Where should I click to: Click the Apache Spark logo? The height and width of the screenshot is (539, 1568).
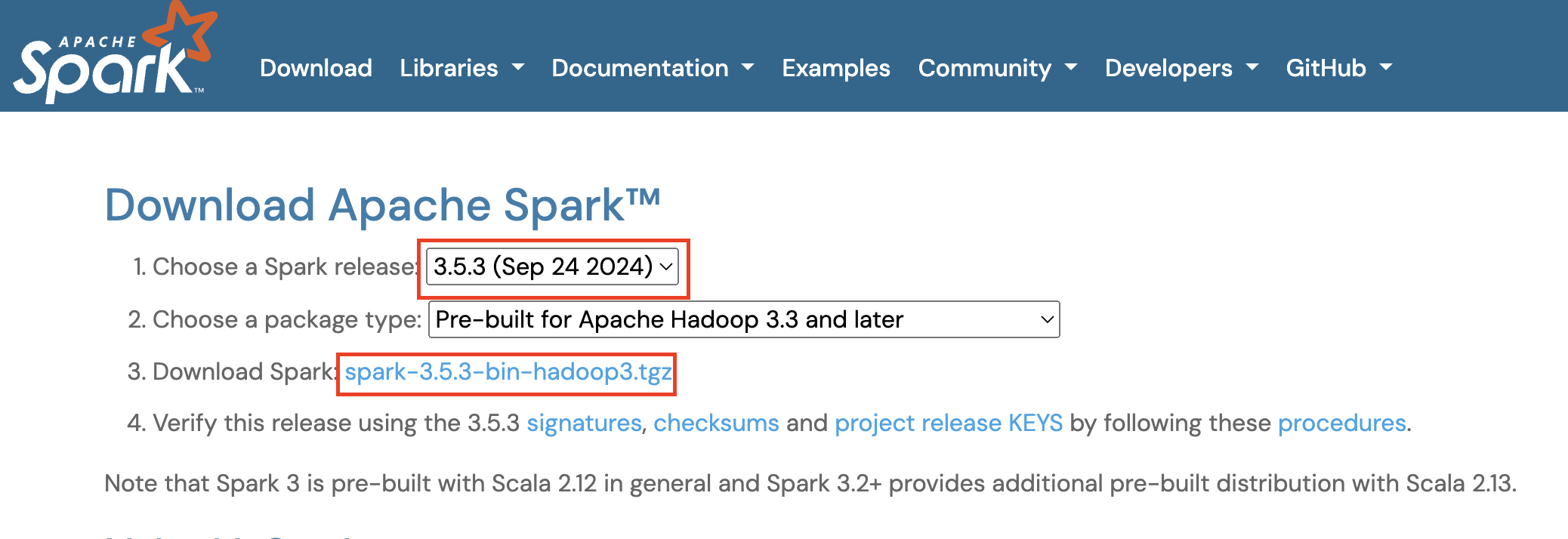pyautogui.click(x=115, y=53)
